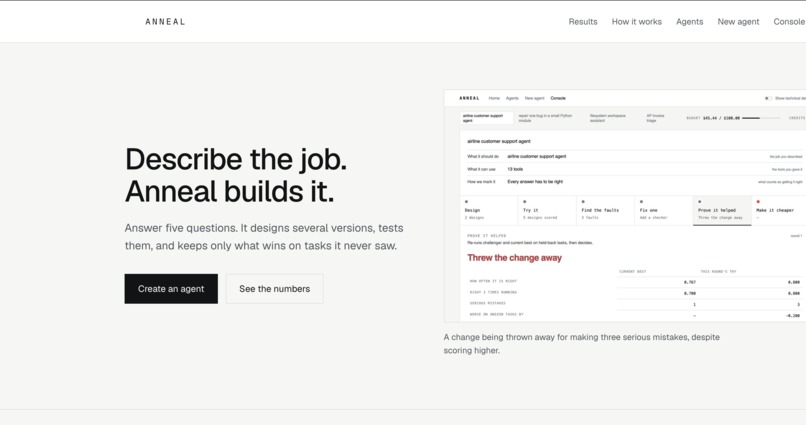This screenshot has width=806, height=425.
Task: Click the Create an agent button
Action: pos(171,289)
